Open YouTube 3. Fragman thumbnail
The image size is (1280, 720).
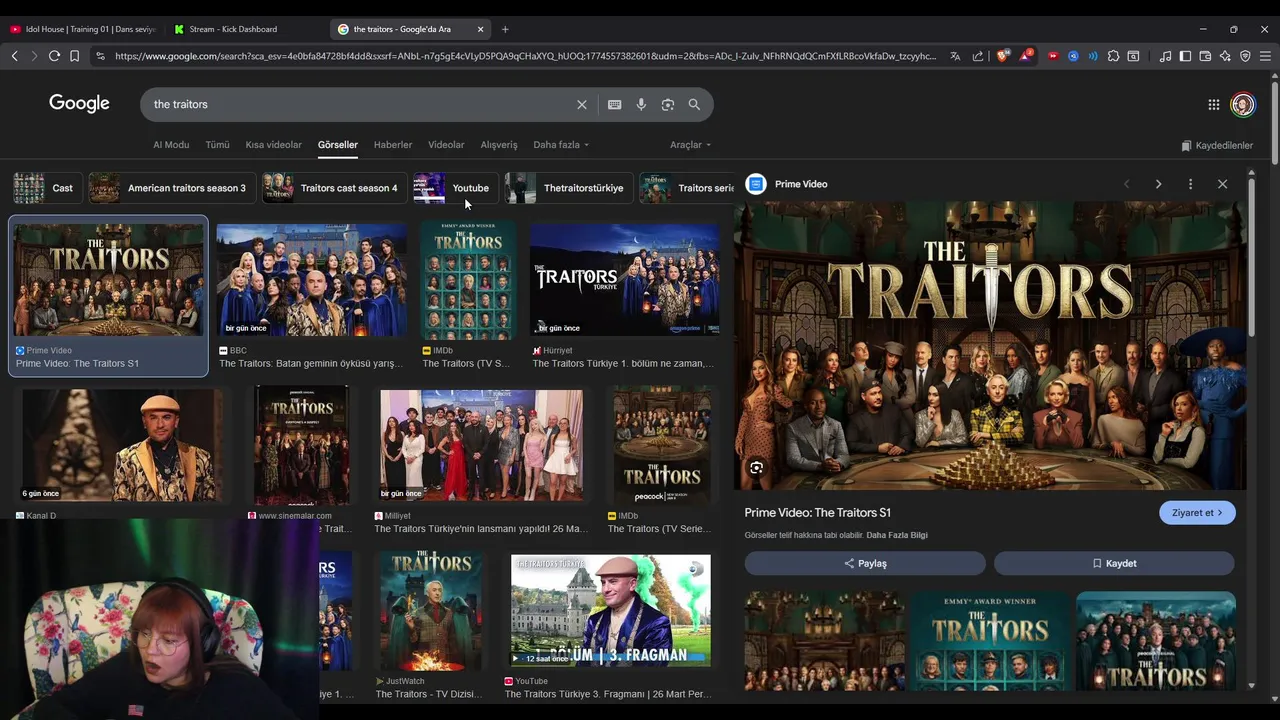pos(611,610)
